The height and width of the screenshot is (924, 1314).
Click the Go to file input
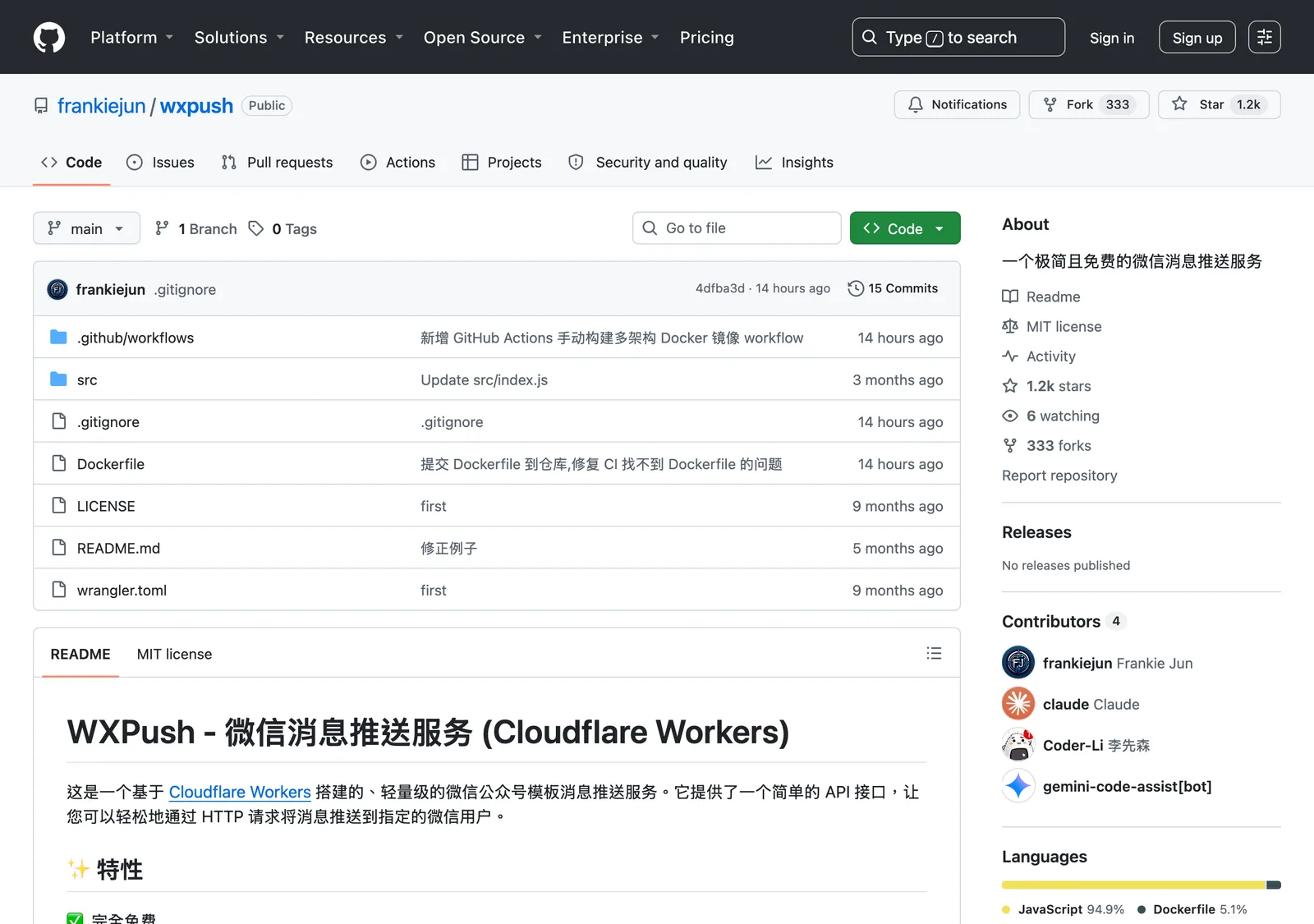click(737, 228)
